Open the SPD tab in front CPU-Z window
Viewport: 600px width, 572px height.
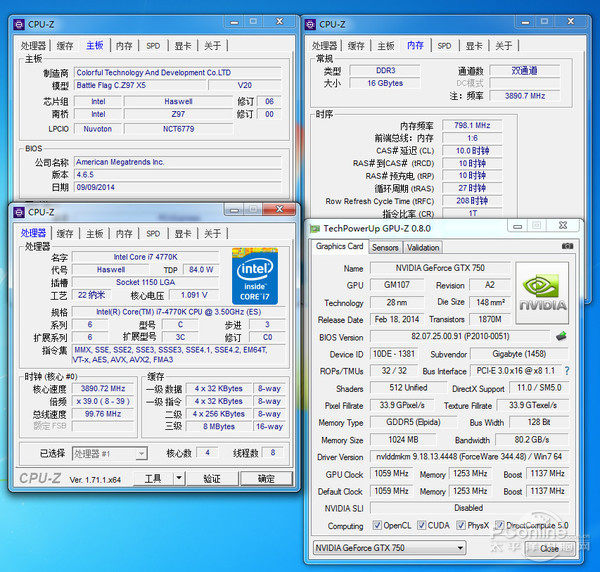[153, 233]
